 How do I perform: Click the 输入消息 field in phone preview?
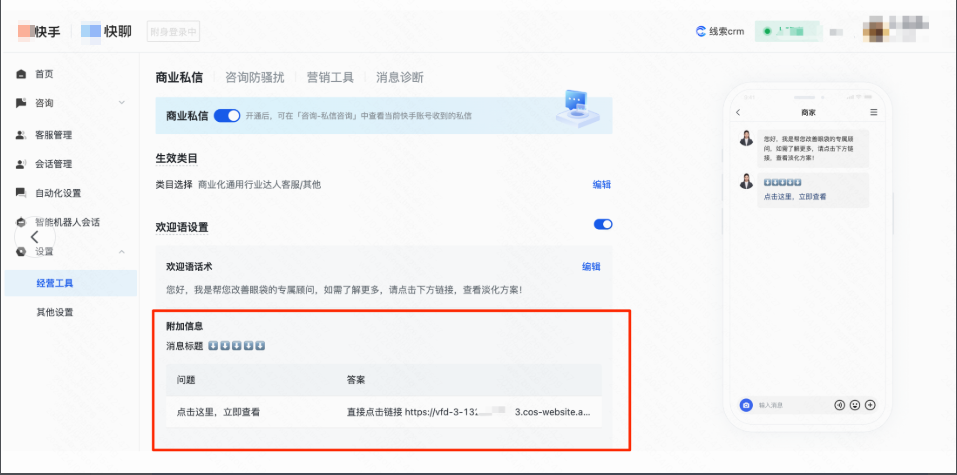click(x=792, y=405)
